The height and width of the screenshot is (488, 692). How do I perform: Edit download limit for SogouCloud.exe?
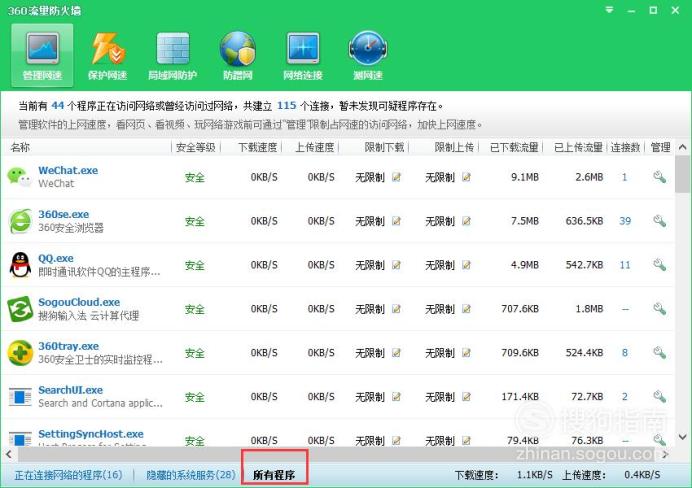click(x=396, y=308)
